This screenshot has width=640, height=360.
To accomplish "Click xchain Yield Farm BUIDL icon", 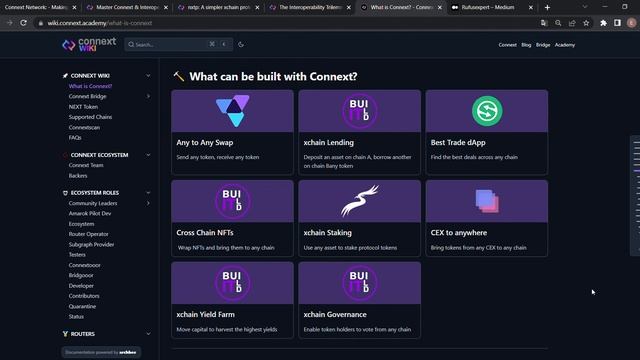I will coord(232,282).
